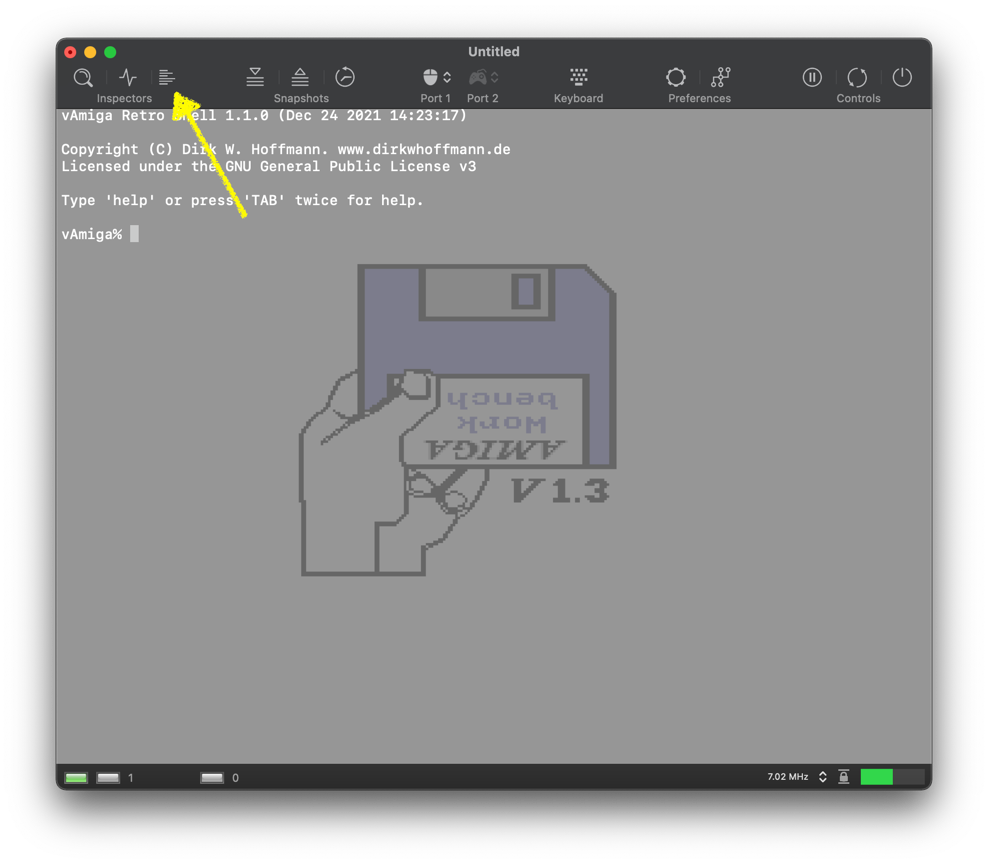
Task: Click the green activity bar indicator
Action: 892,777
